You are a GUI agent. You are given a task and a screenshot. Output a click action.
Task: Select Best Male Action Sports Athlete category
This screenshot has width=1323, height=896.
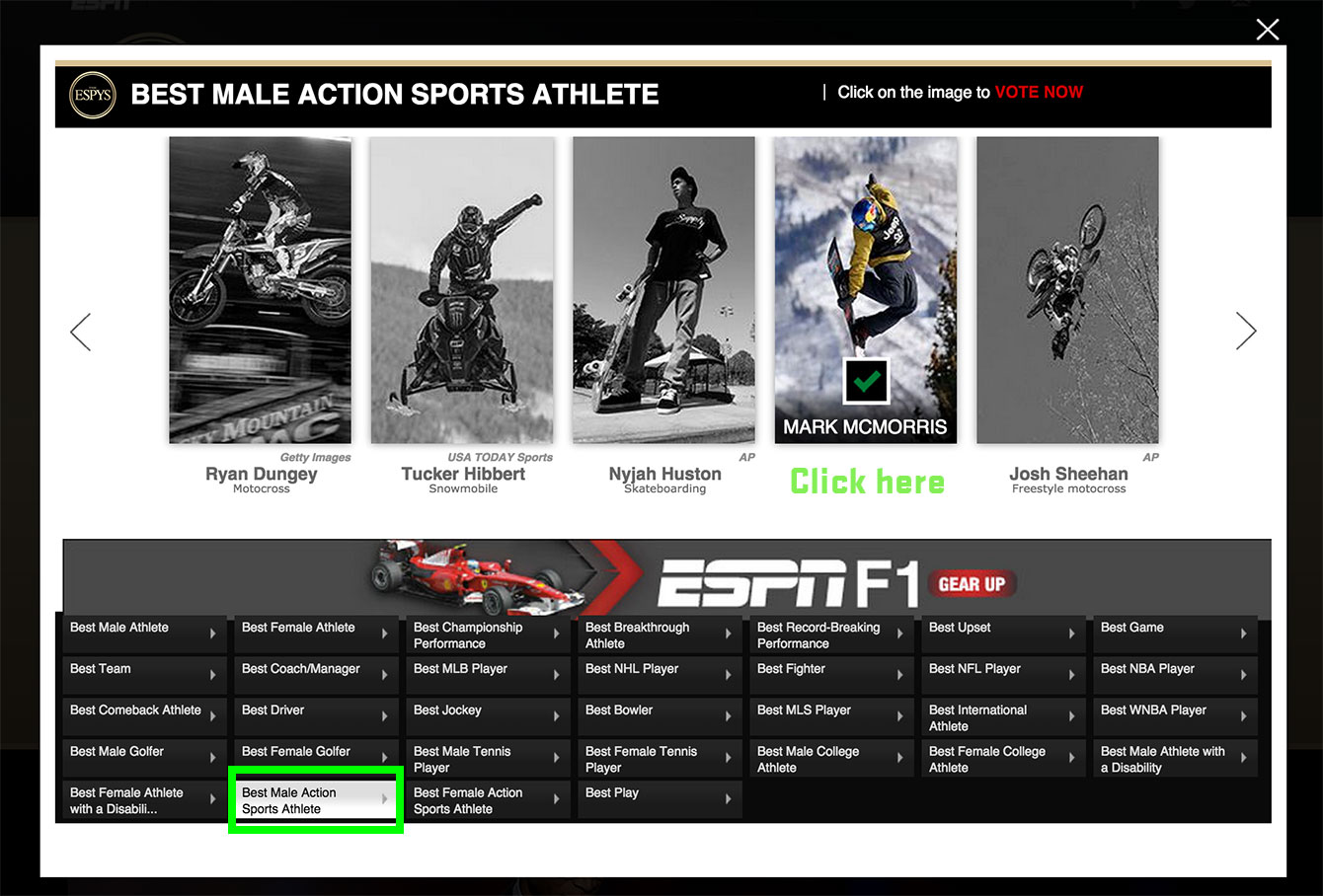coord(316,799)
